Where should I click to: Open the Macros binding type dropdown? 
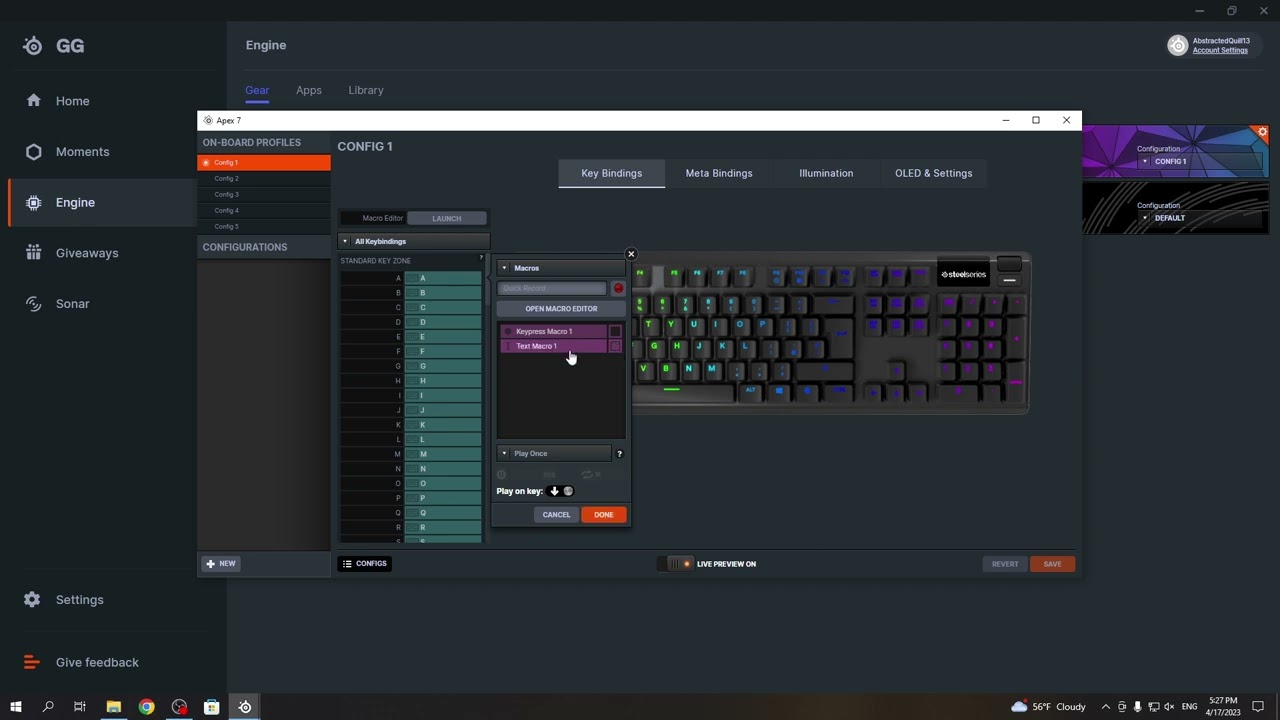pos(561,268)
